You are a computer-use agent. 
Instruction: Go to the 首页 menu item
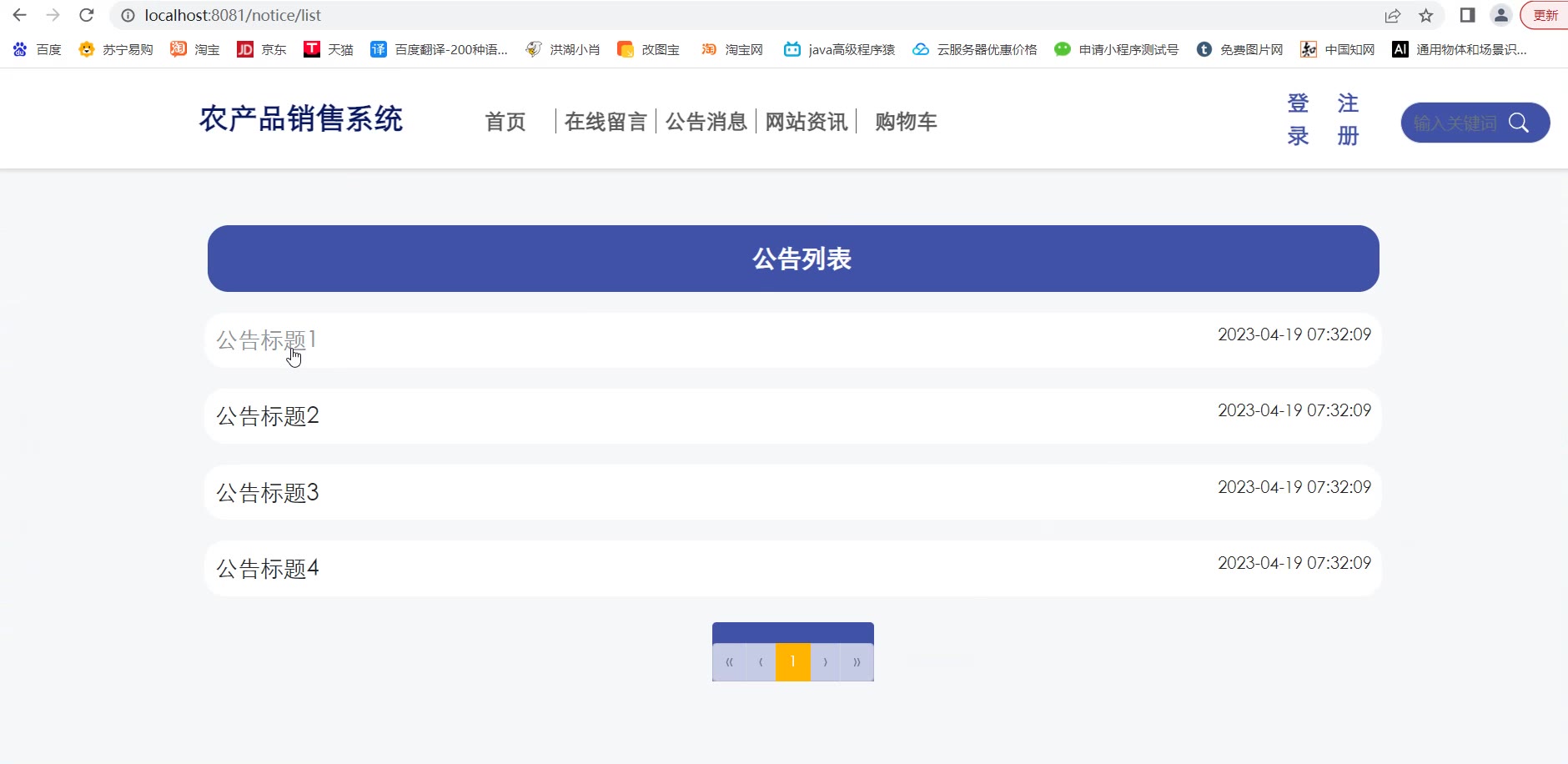(505, 122)
